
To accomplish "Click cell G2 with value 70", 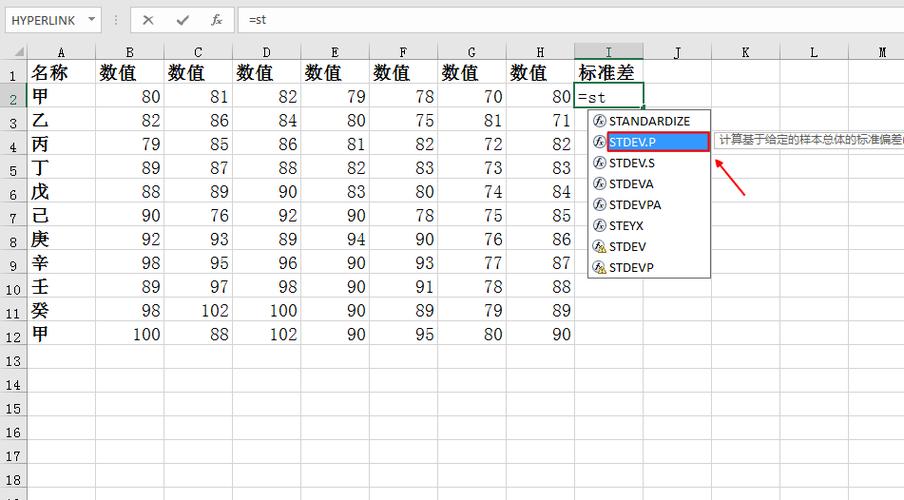I will [472, 96].
